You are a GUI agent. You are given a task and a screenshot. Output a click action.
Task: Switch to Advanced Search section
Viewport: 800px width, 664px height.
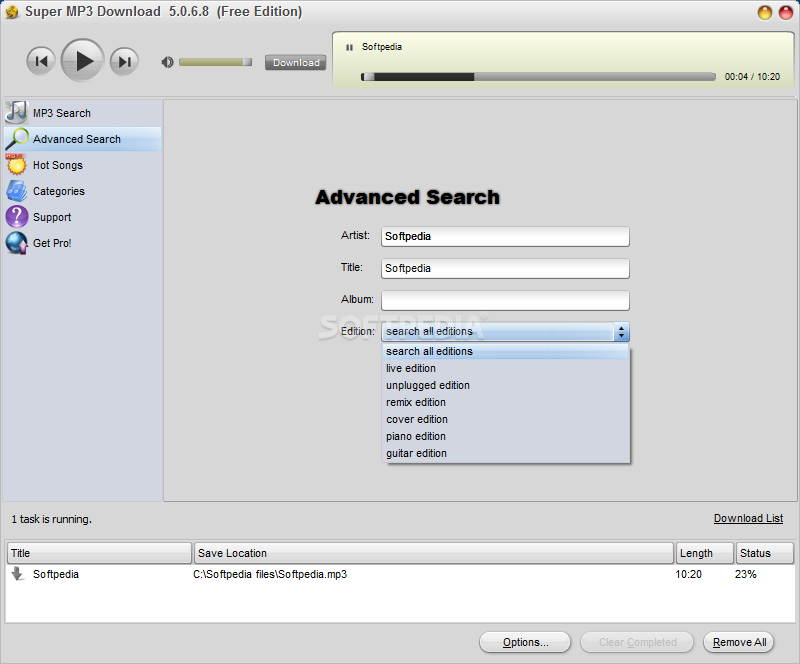(83, 139)
